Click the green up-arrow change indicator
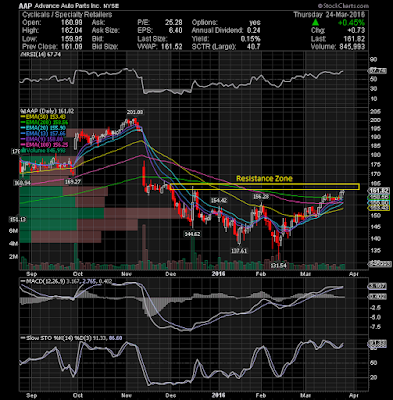This screenshot has width=393, height=400. [x=316, y=23]
